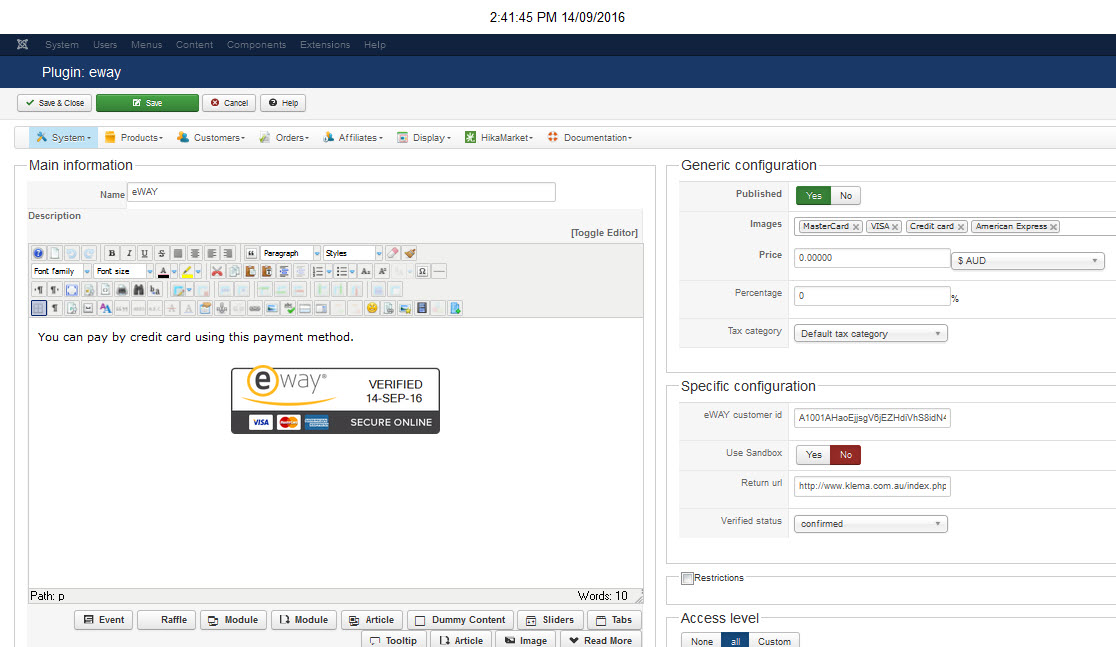Open the Font family dropdown

61,271
